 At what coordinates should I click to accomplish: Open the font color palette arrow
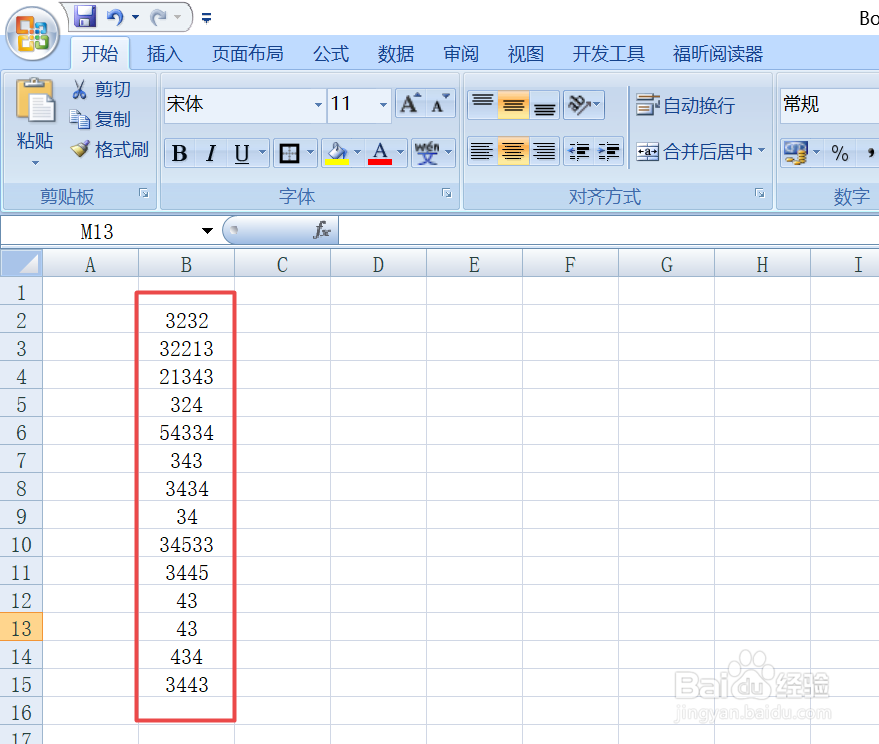pyautogui.click(x=400, y=153)
